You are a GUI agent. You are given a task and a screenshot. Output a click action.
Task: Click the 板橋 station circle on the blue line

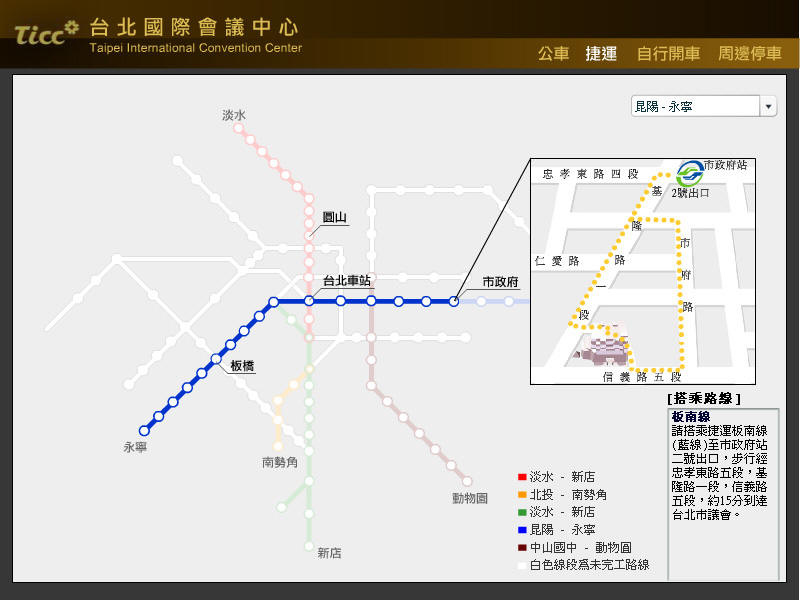216,359
